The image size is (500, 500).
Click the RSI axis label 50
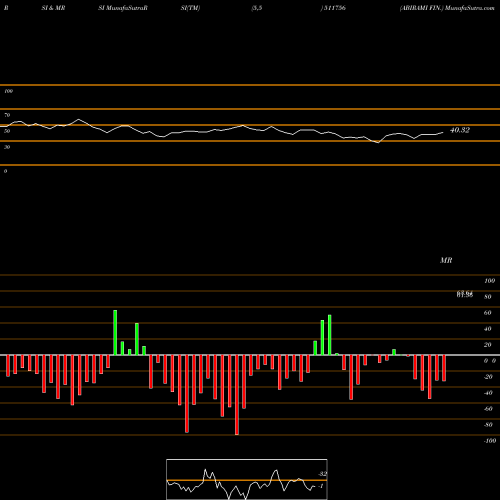point(7,131)
